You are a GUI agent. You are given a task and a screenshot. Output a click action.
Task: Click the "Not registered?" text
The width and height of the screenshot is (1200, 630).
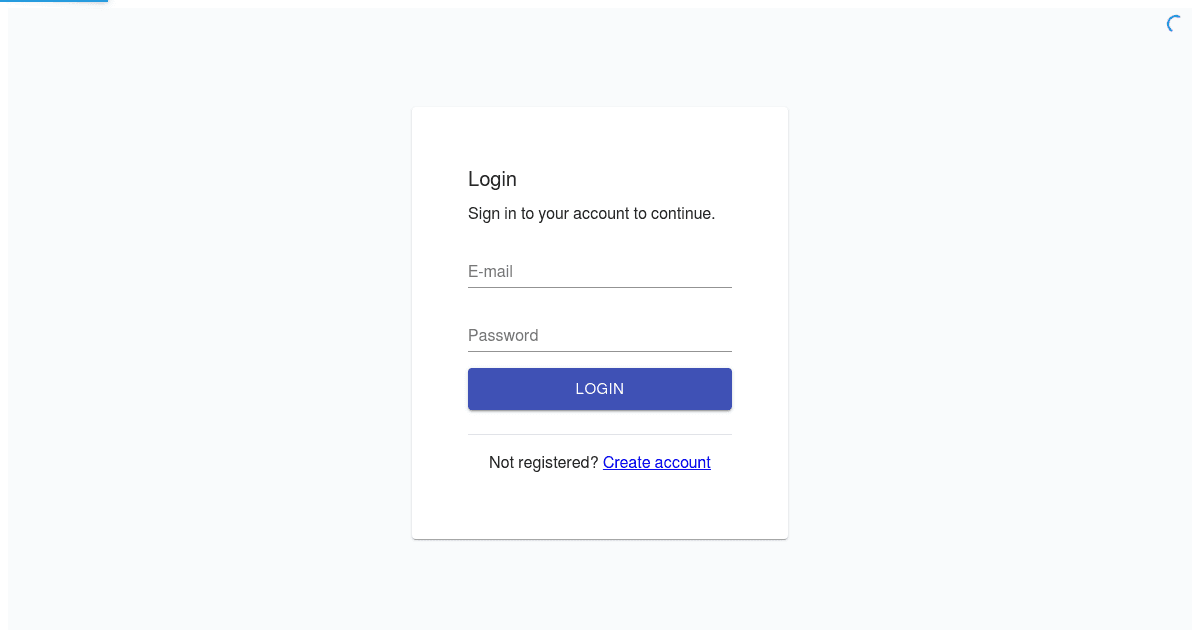pos(543,462)
